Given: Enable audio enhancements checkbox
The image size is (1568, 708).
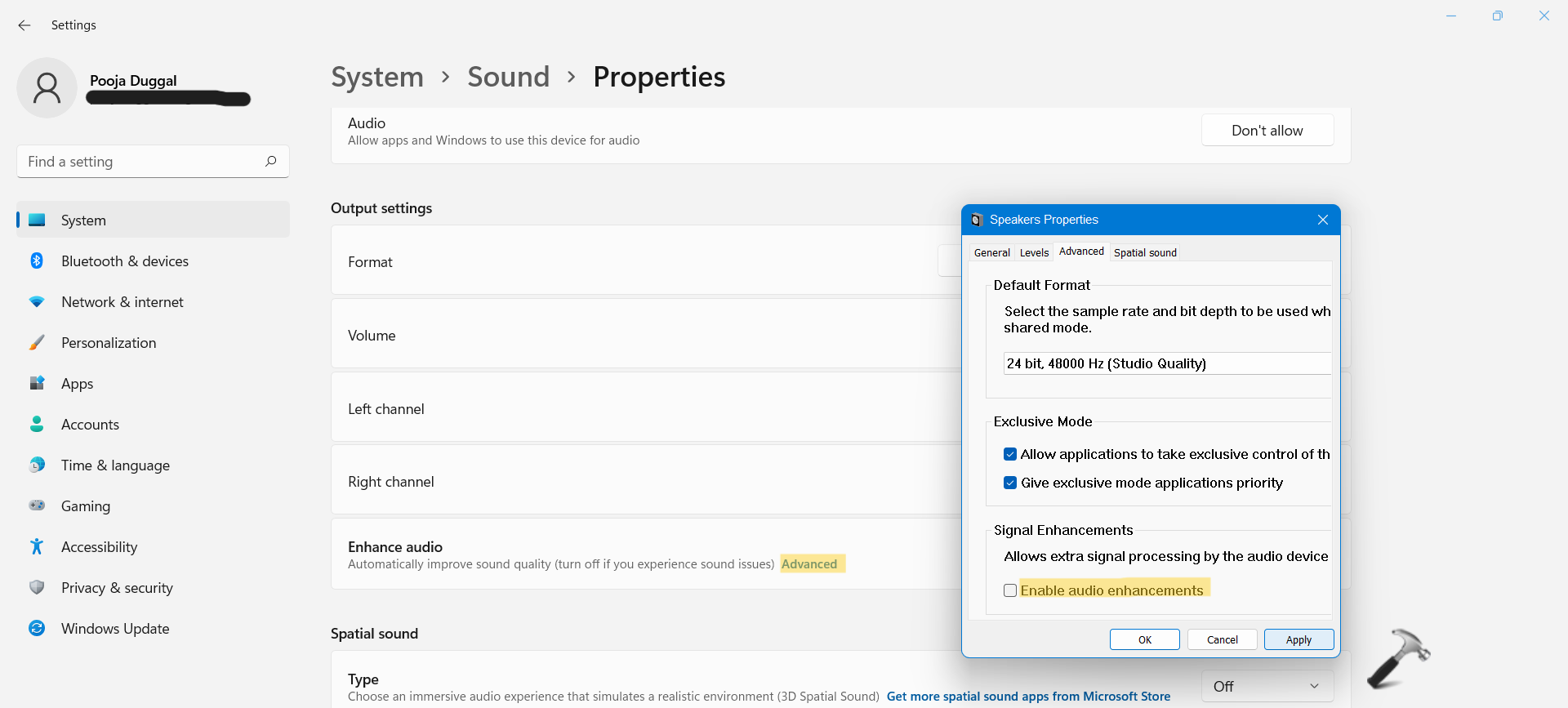Looking at the screenshot, I should pyautogui.click(x=1010, y=590).
